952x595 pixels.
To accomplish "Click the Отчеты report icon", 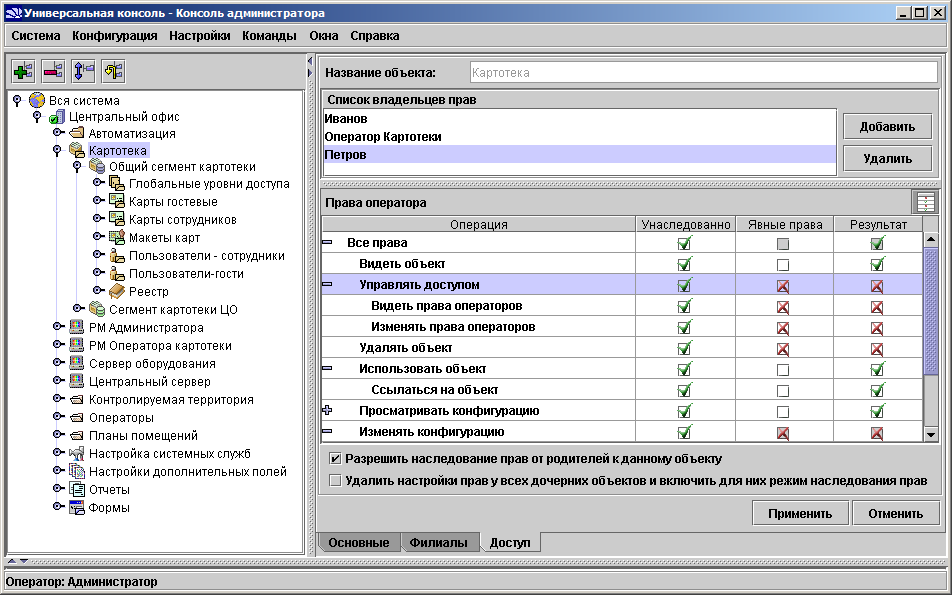I will pyautogui.click(x=76, y=489).
